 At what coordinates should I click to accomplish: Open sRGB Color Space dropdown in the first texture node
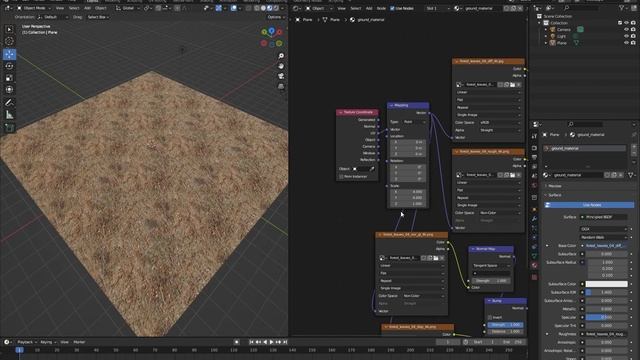(500, 122)
